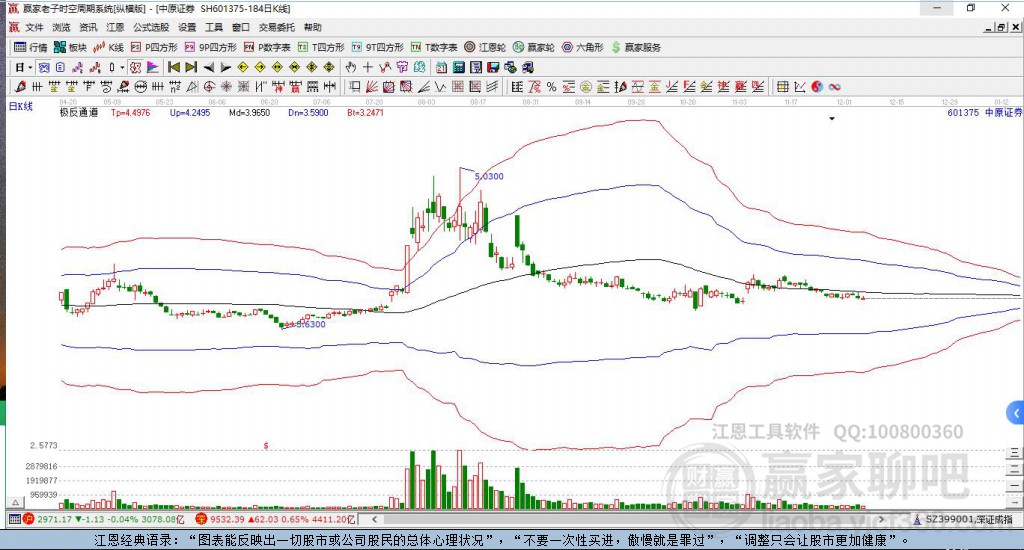Click the 5.0300 high price marker
Image resolution: width=1024 pixels, height=550 pixels.
(x=489, y=176)
